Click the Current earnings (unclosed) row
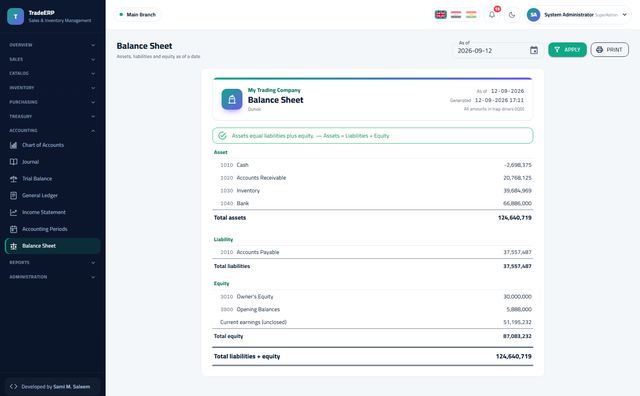This screenshot has width=640, height=396. coord(373,322)
